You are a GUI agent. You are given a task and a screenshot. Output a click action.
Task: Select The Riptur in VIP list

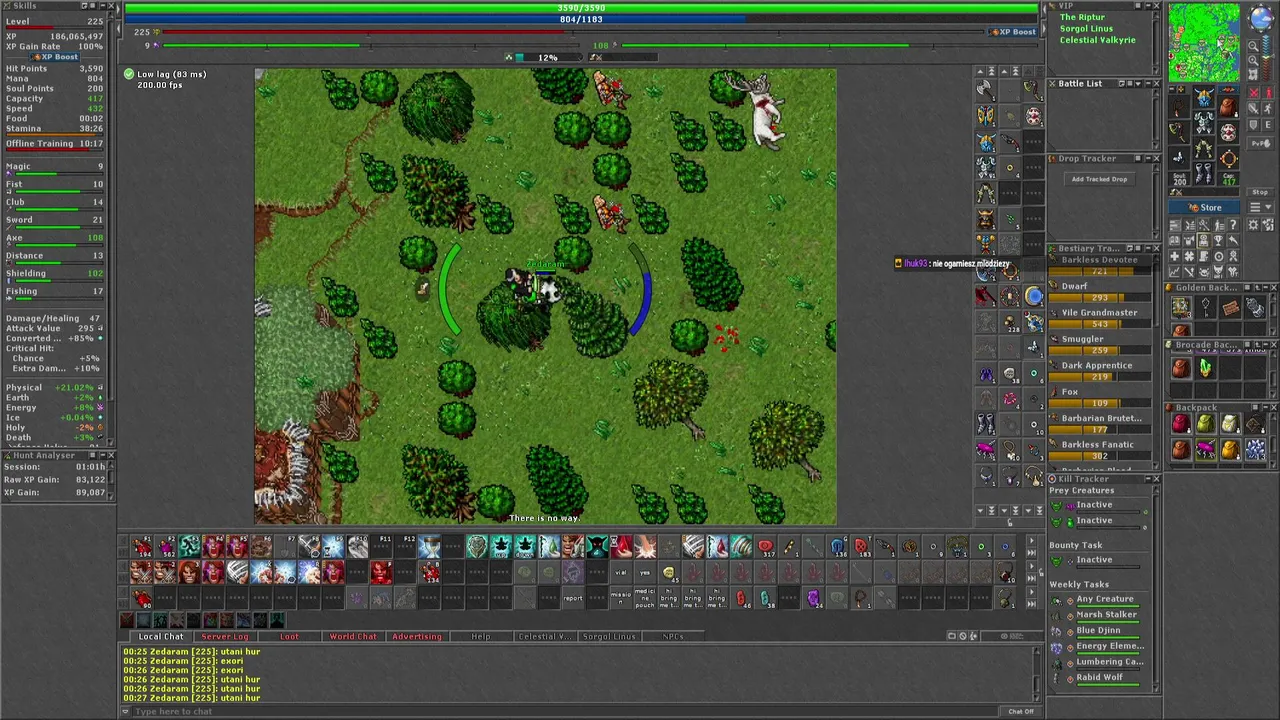click(1081, 17)
